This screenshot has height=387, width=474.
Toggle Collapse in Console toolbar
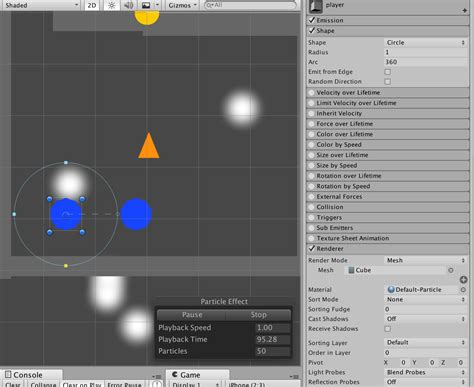tap(43, 384)
